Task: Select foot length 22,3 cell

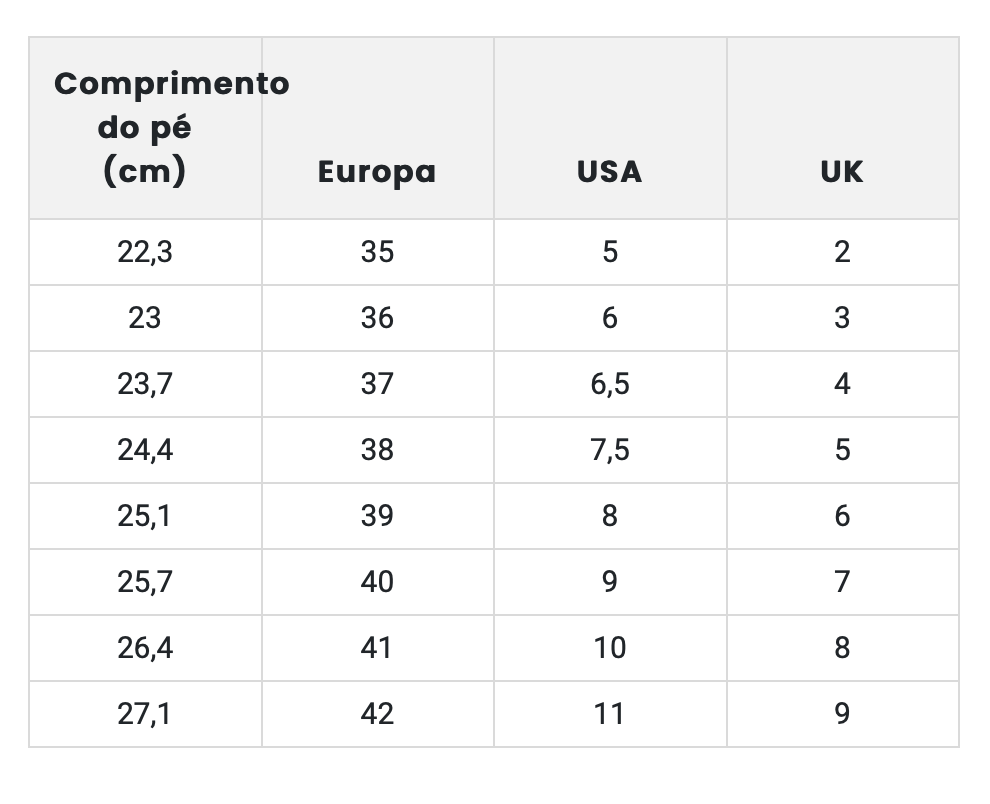Action: coord(145,252)
